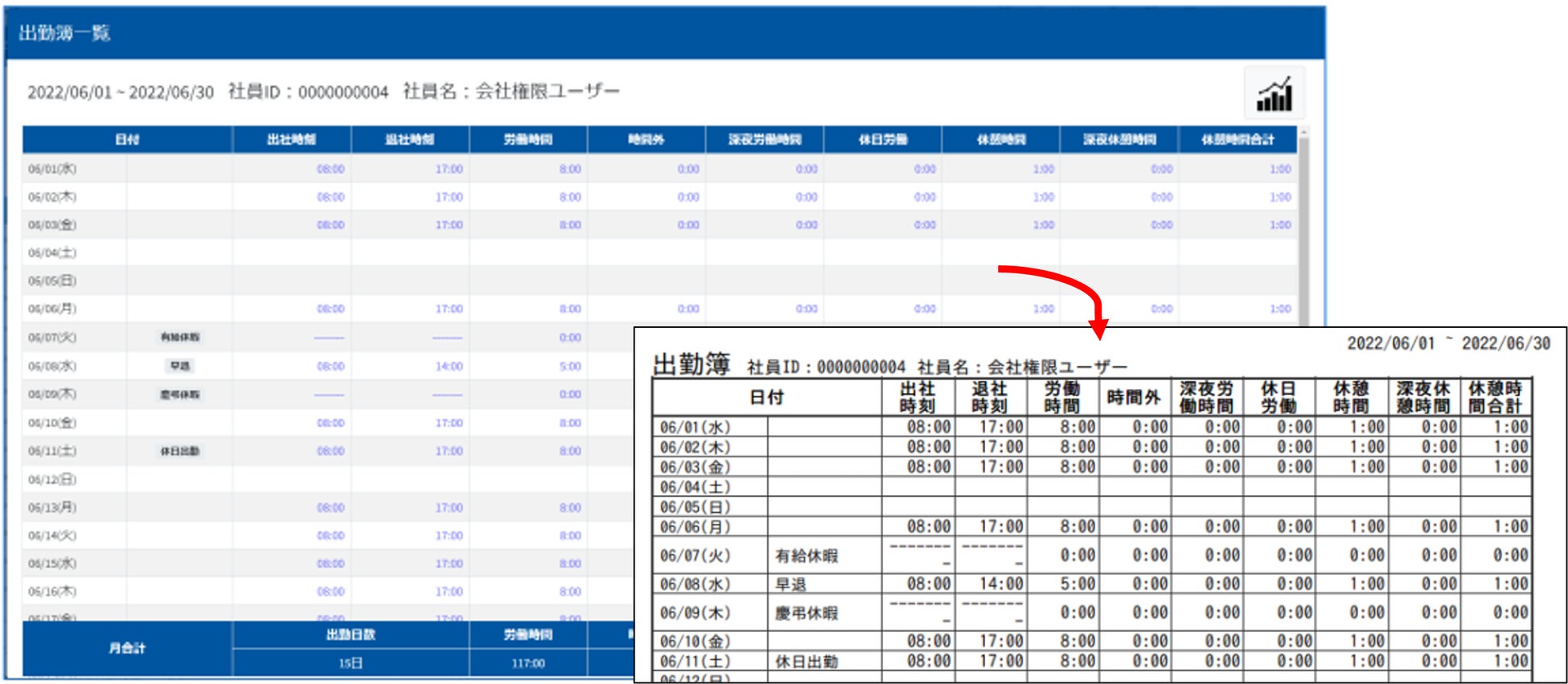Select the 06/11(土) date in the attendance list
Viewport: 1568px width, 684px height.
tap(52, 451)
